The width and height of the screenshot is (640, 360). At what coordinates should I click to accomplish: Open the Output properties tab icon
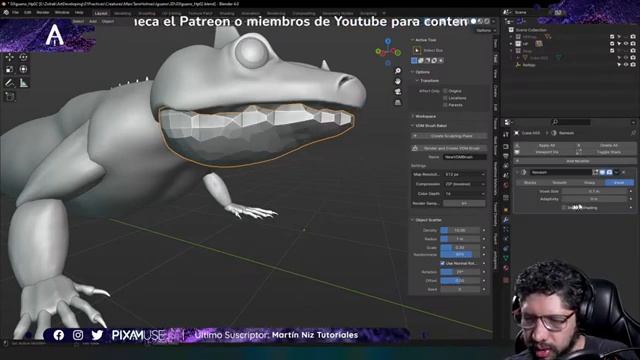point(506,156)
